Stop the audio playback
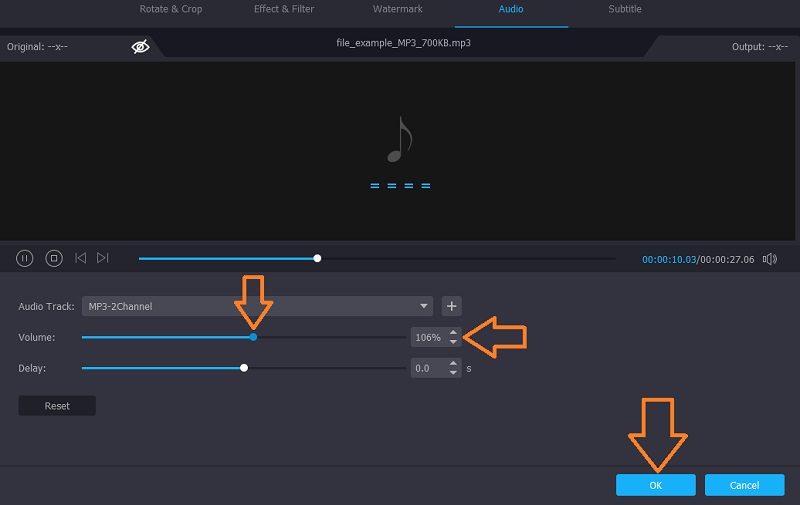 54,258
